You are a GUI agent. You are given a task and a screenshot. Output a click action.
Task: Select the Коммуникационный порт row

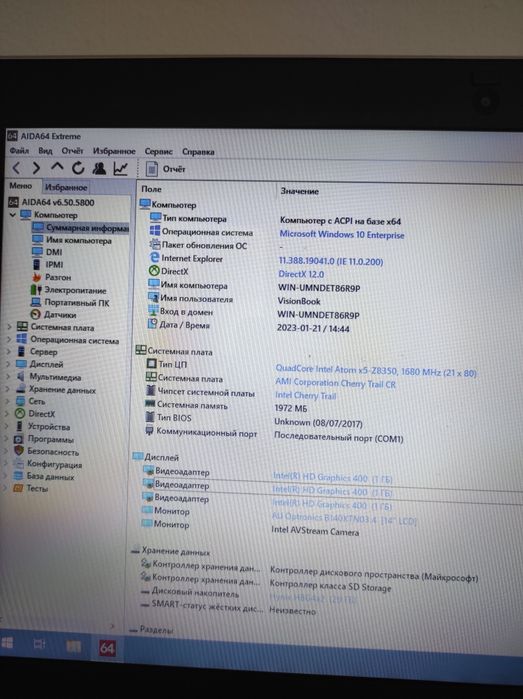(x=274, y=434)
